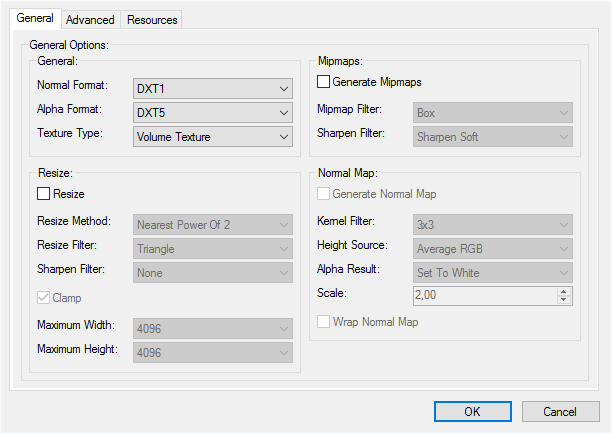The image size is (612, 434).
Task: Decrease Scale with the down stepper arrow
Action: click(564, 300)
